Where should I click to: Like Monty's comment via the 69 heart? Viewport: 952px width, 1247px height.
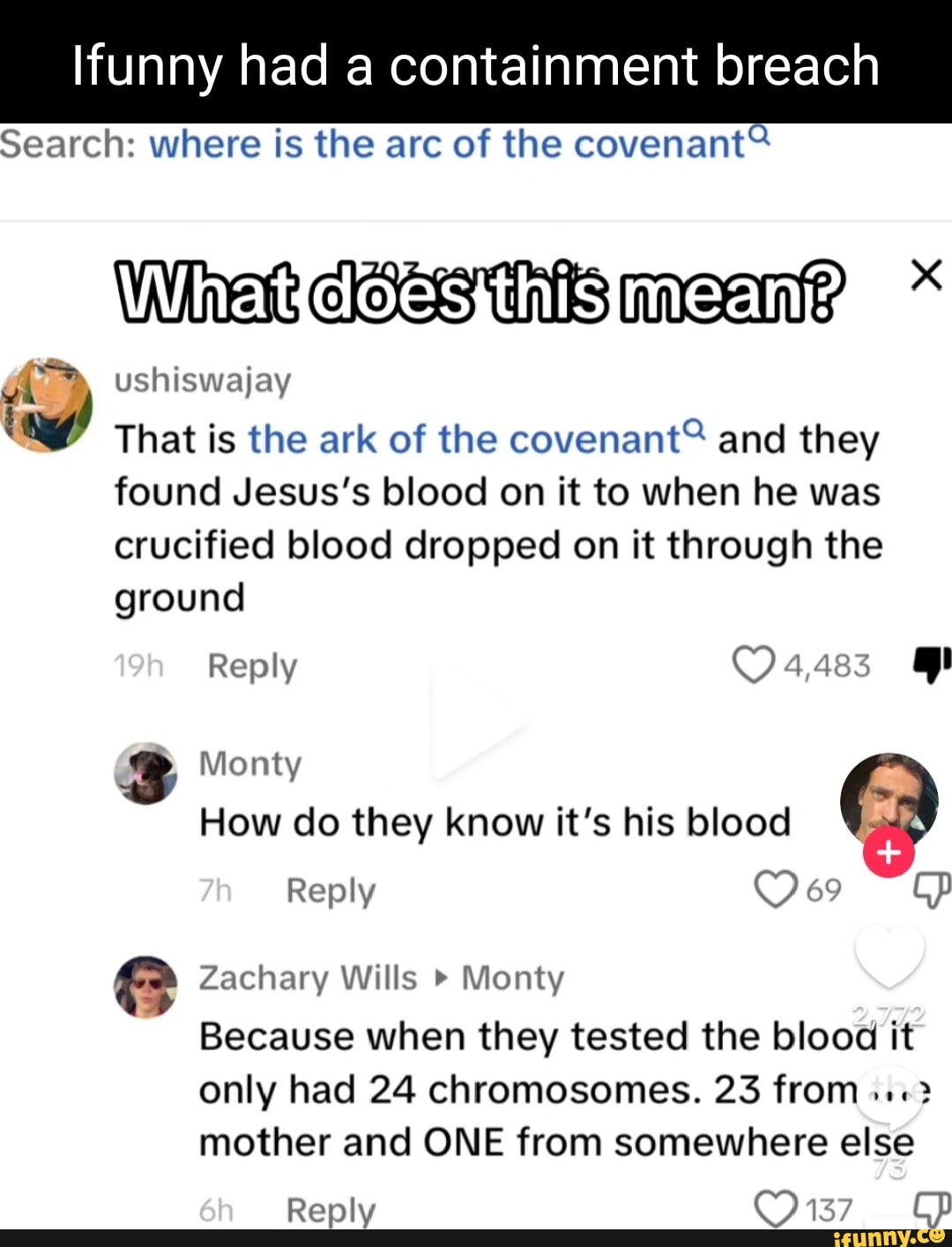coord(773,888)
